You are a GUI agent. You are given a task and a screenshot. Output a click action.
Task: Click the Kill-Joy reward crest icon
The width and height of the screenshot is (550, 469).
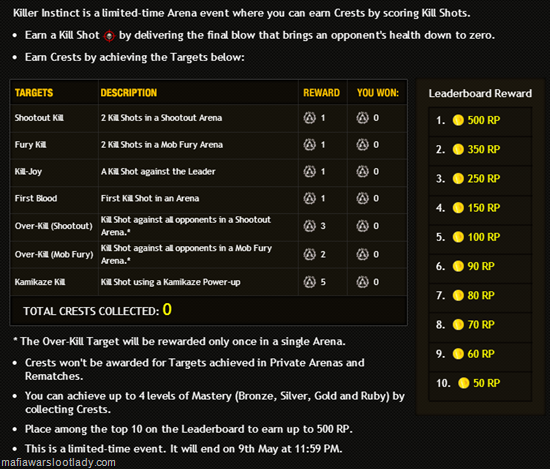tap(309, 171)
